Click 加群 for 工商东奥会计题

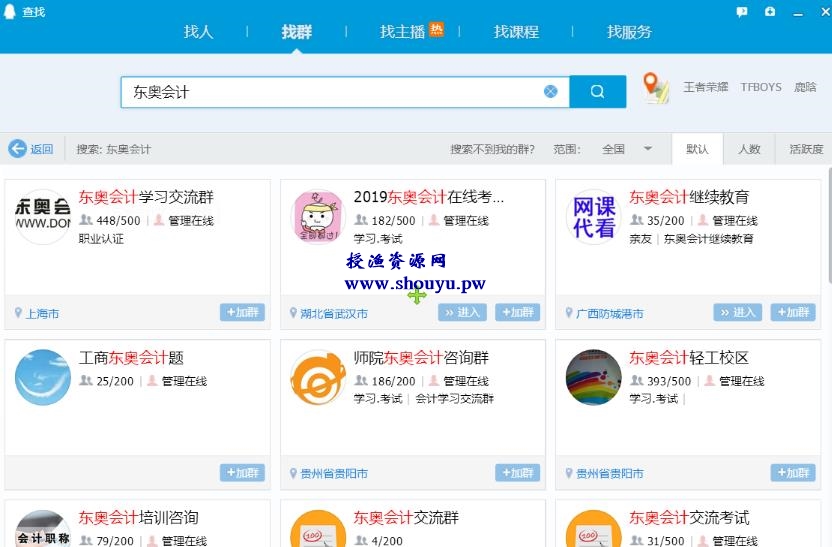(242, 473)
